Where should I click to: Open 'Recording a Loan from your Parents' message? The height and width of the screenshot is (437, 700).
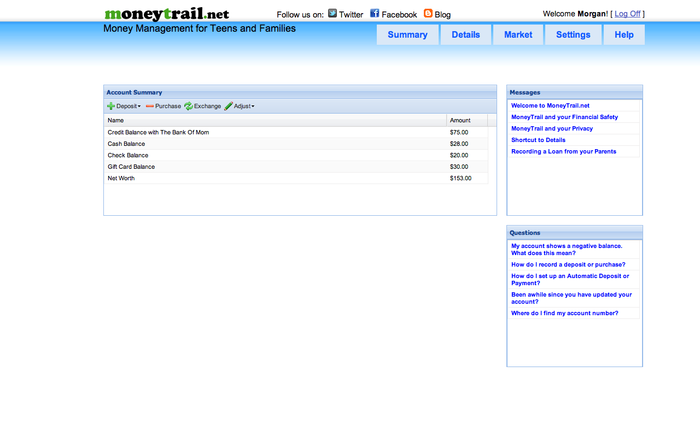(563, 152)
